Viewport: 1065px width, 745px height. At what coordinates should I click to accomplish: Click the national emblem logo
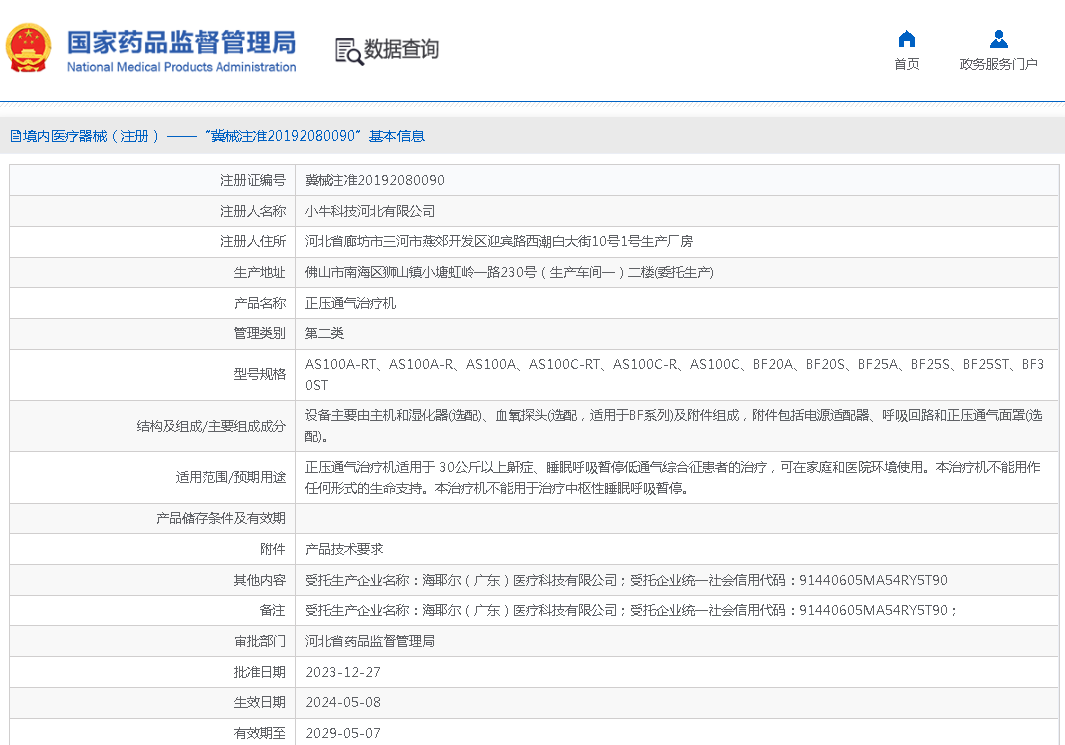tap(30, 49)
